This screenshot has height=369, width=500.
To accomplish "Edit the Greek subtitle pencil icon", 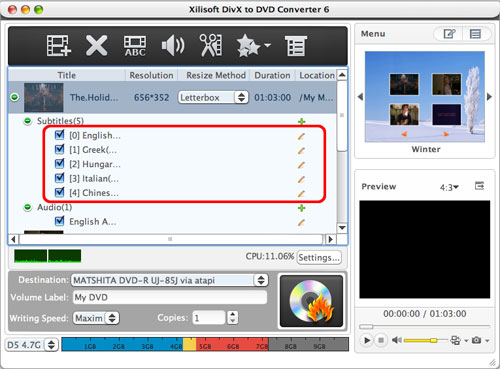I will (x=301, y=150).
